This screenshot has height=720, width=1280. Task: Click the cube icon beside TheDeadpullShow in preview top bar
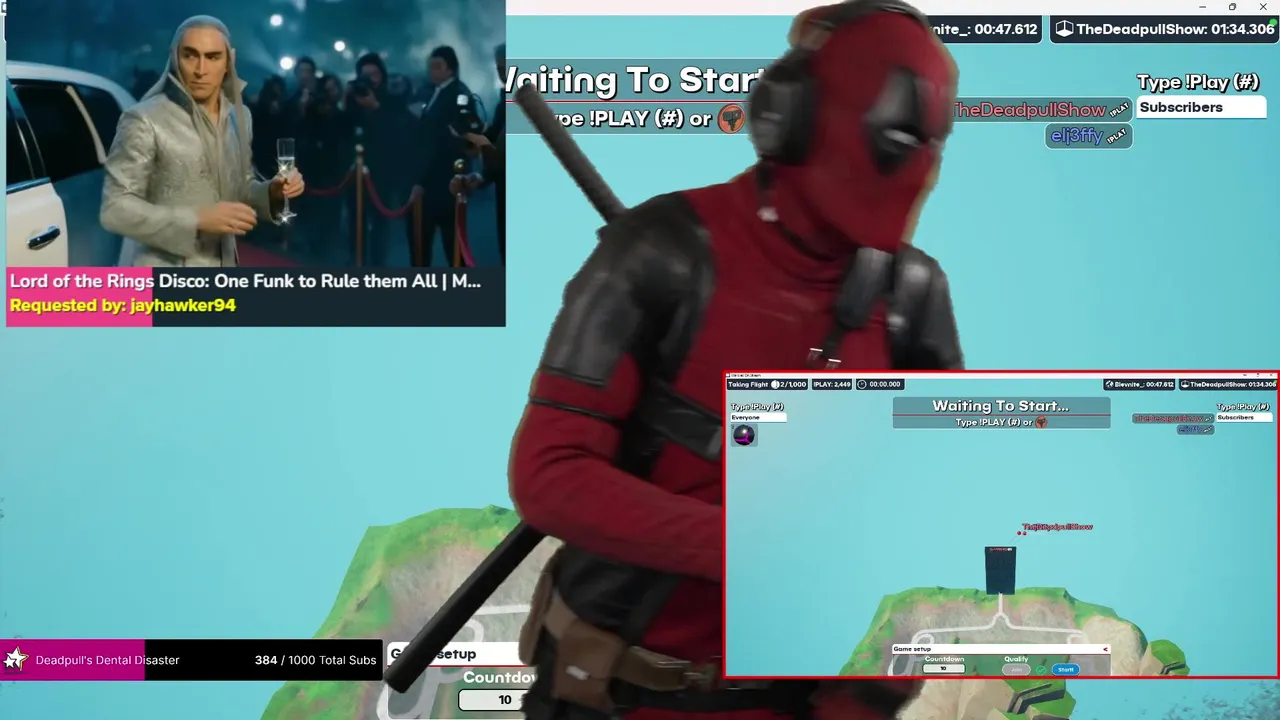point(1186,384)
